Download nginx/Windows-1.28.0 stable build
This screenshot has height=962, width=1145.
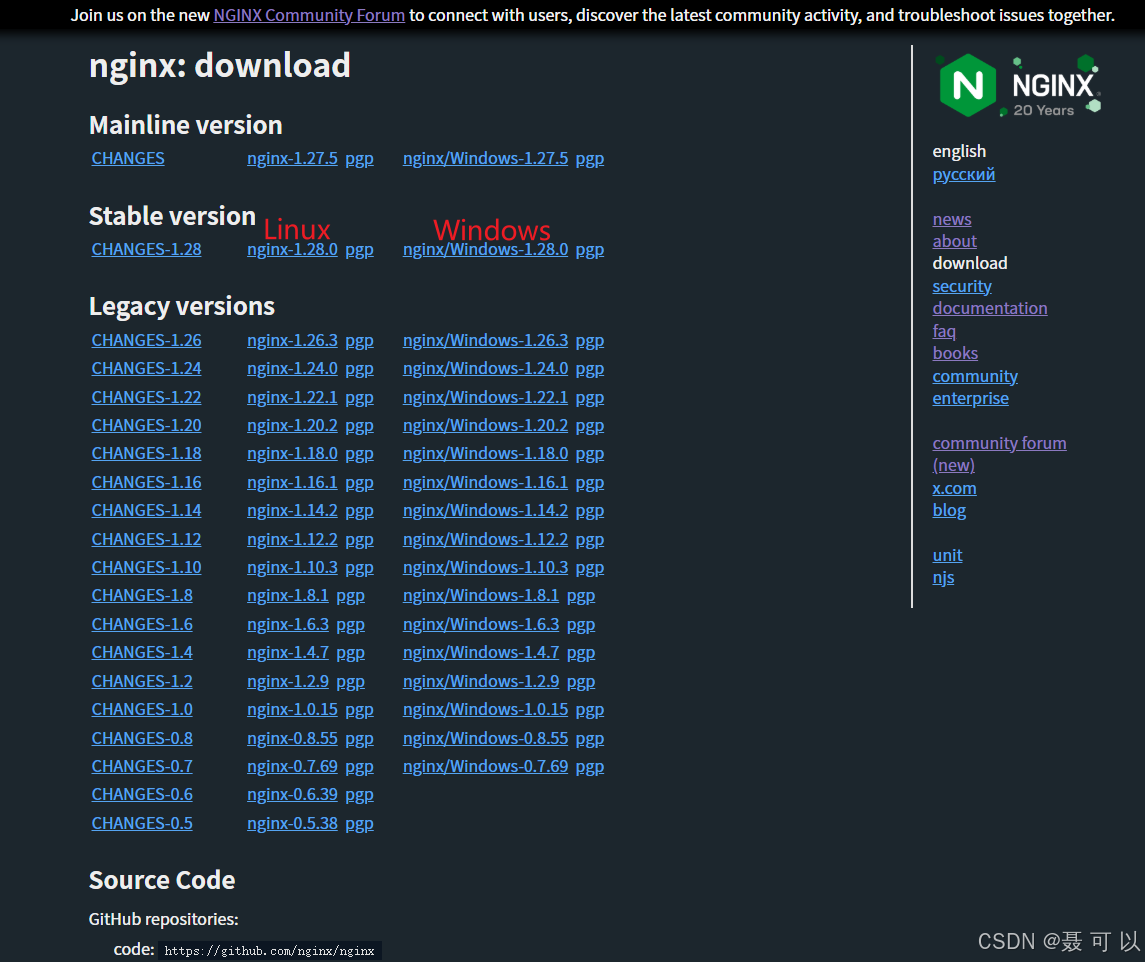(x=485, y=249)
